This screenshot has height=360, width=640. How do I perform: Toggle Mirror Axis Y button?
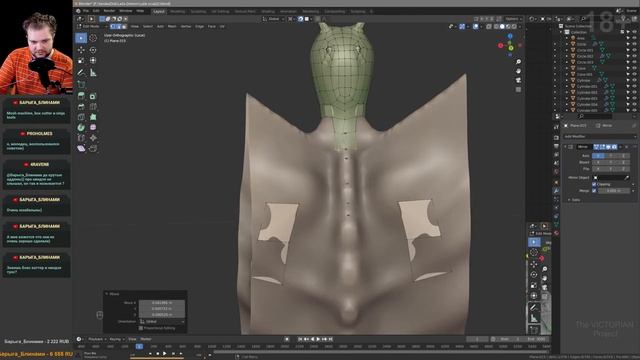[611, 156]
